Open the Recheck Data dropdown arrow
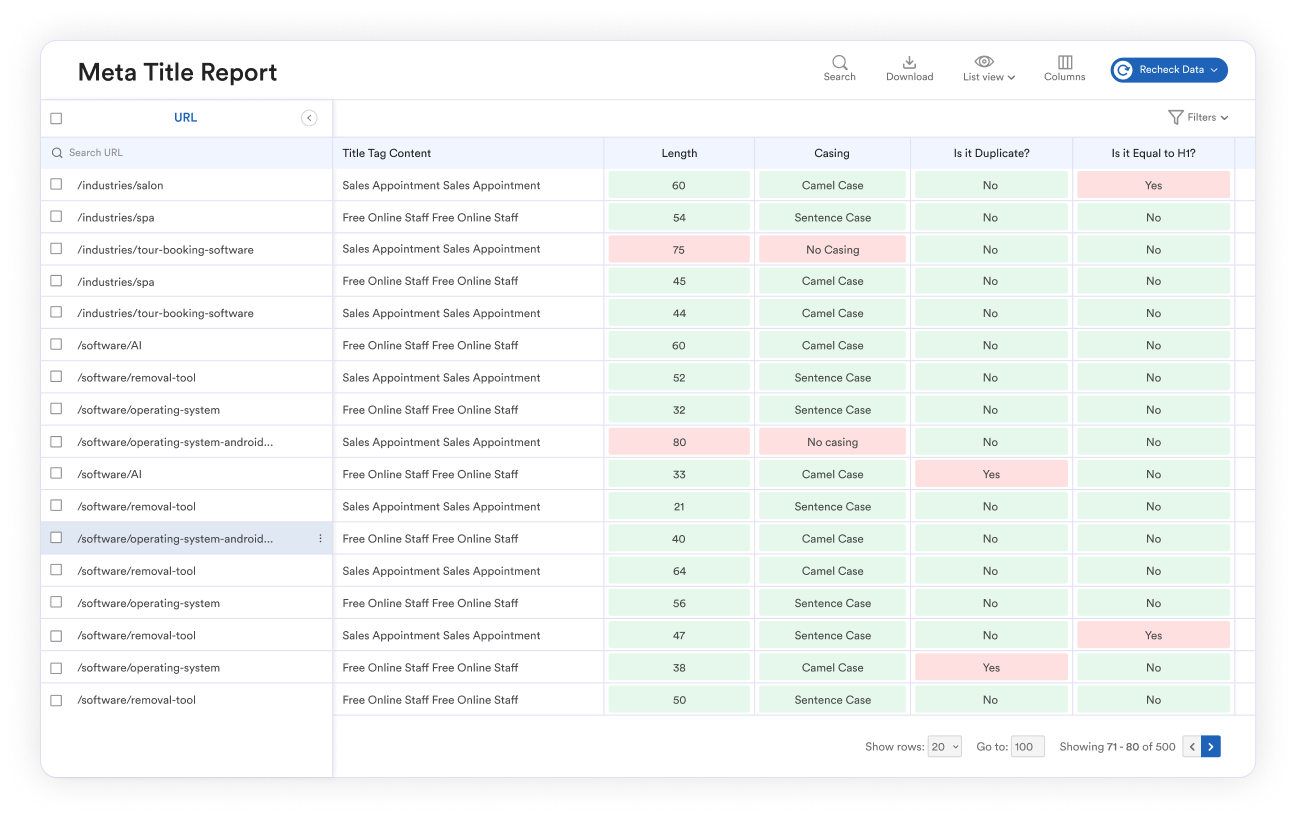The width and height of the screenshot is (1297, 818). [x=1214, y=70]
